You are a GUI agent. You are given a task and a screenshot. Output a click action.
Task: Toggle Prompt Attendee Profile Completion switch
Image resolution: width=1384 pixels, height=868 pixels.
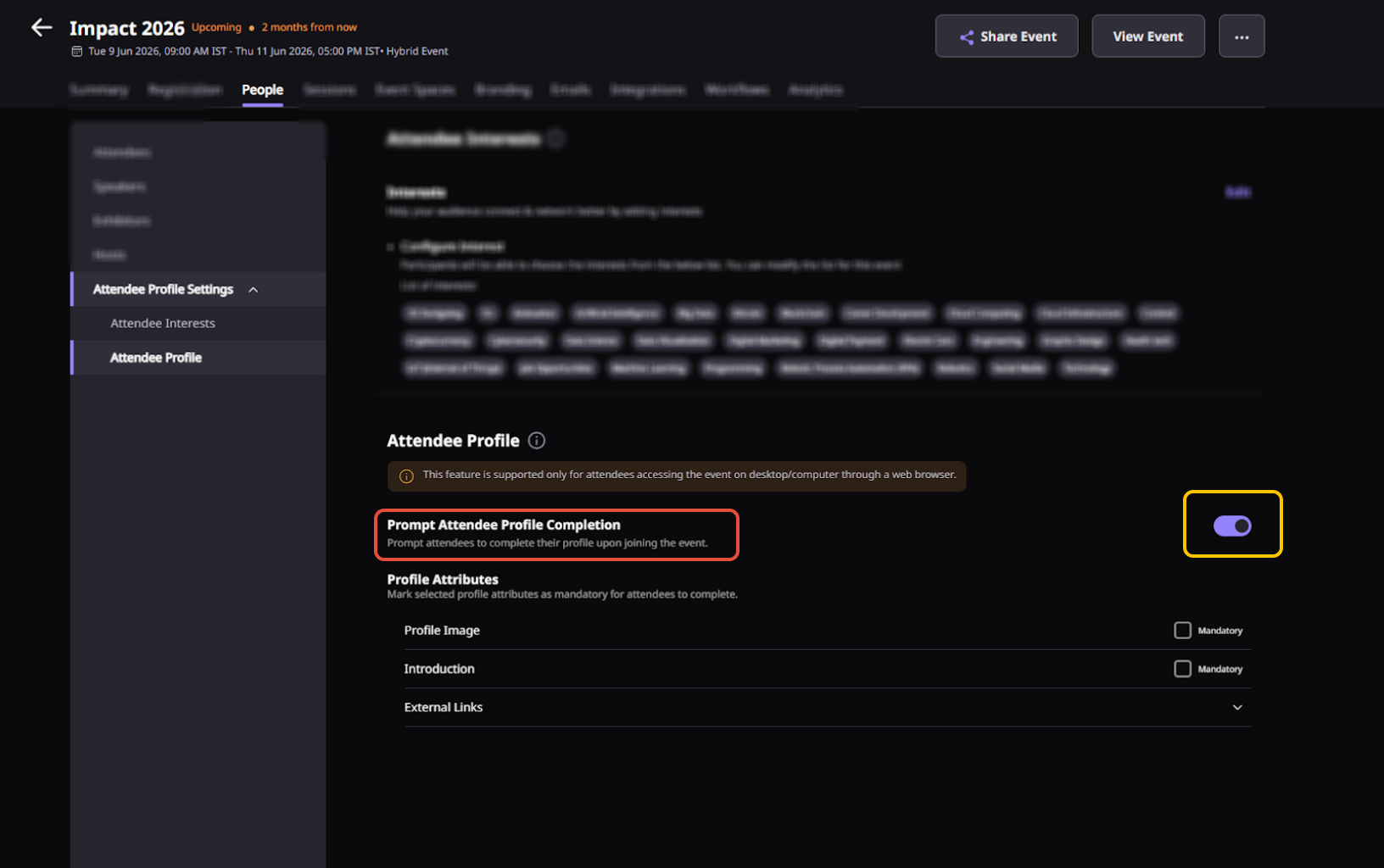click(x=1231, y=526)
